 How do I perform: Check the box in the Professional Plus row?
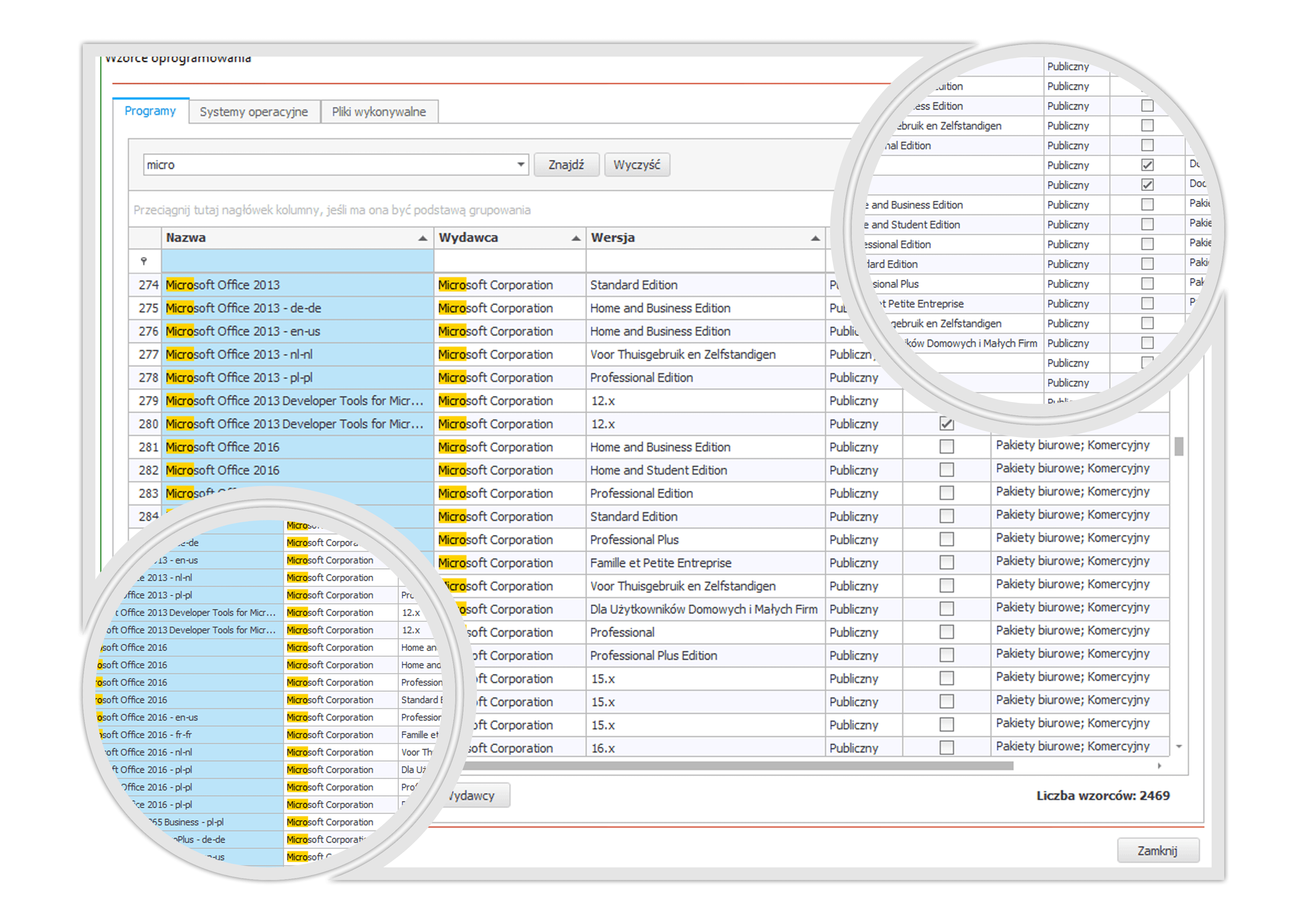947,540
